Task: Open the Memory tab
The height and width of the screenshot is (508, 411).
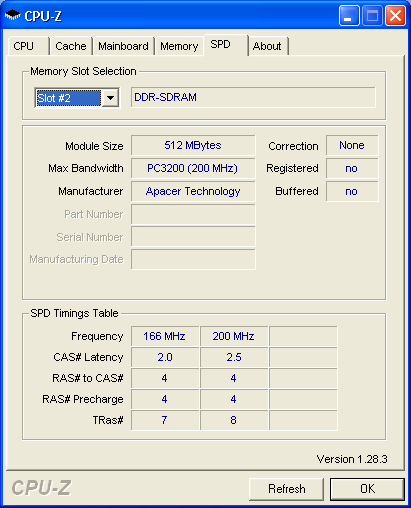Action: click(179, 46)
